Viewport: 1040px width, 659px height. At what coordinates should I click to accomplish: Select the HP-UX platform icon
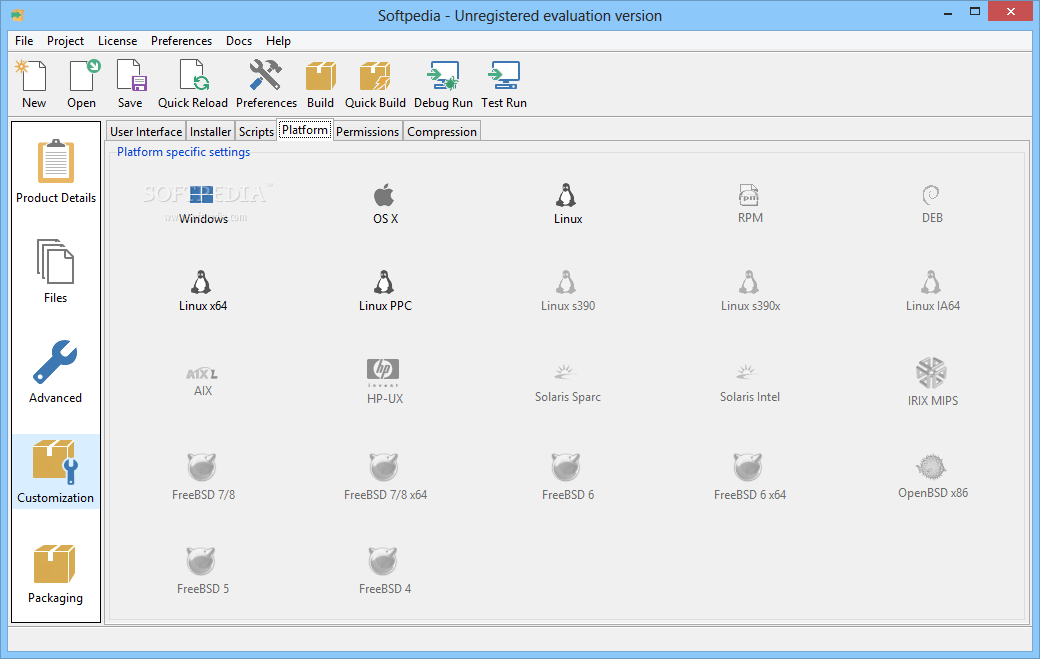point(385,382)
